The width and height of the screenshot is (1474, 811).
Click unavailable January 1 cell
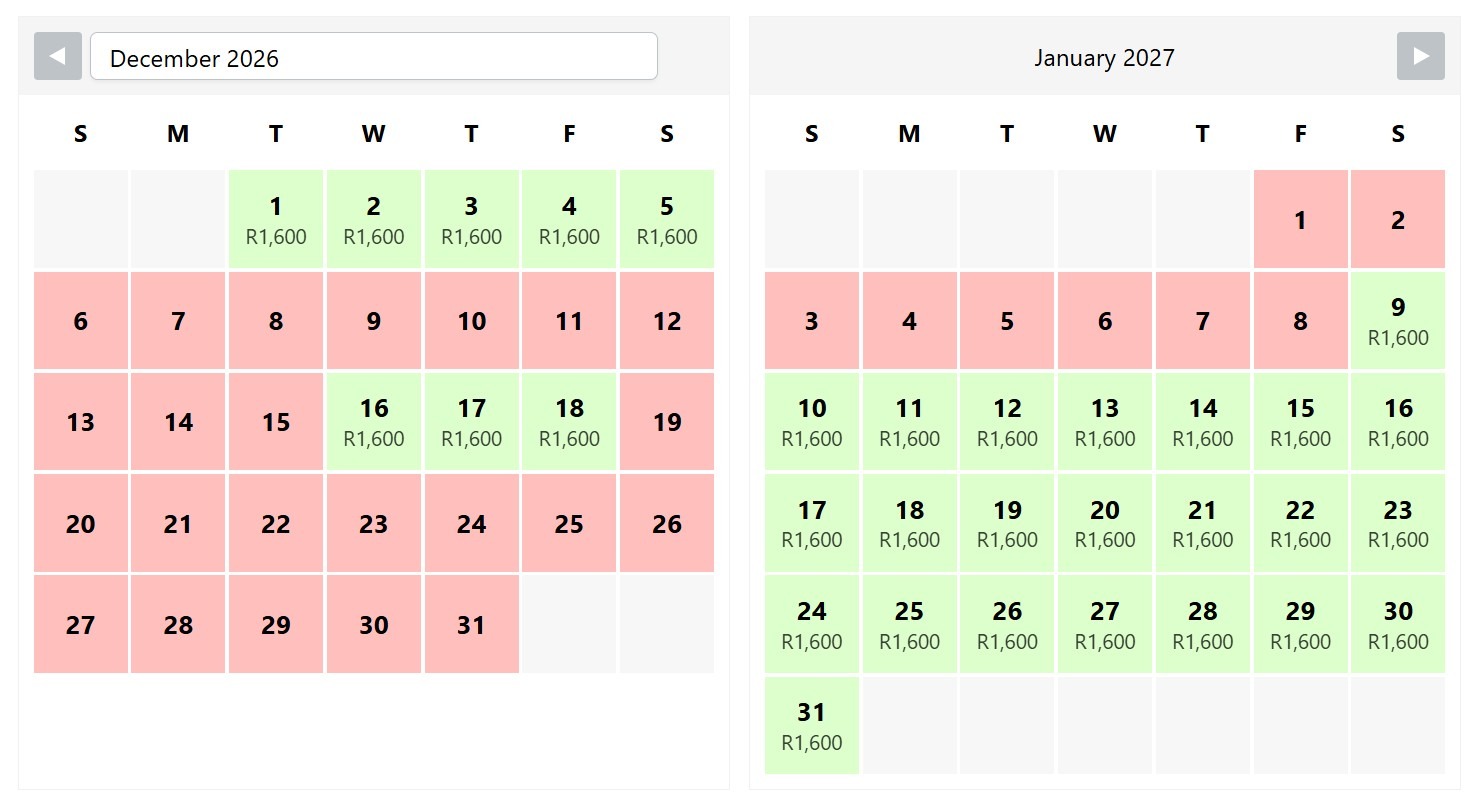1300,219
